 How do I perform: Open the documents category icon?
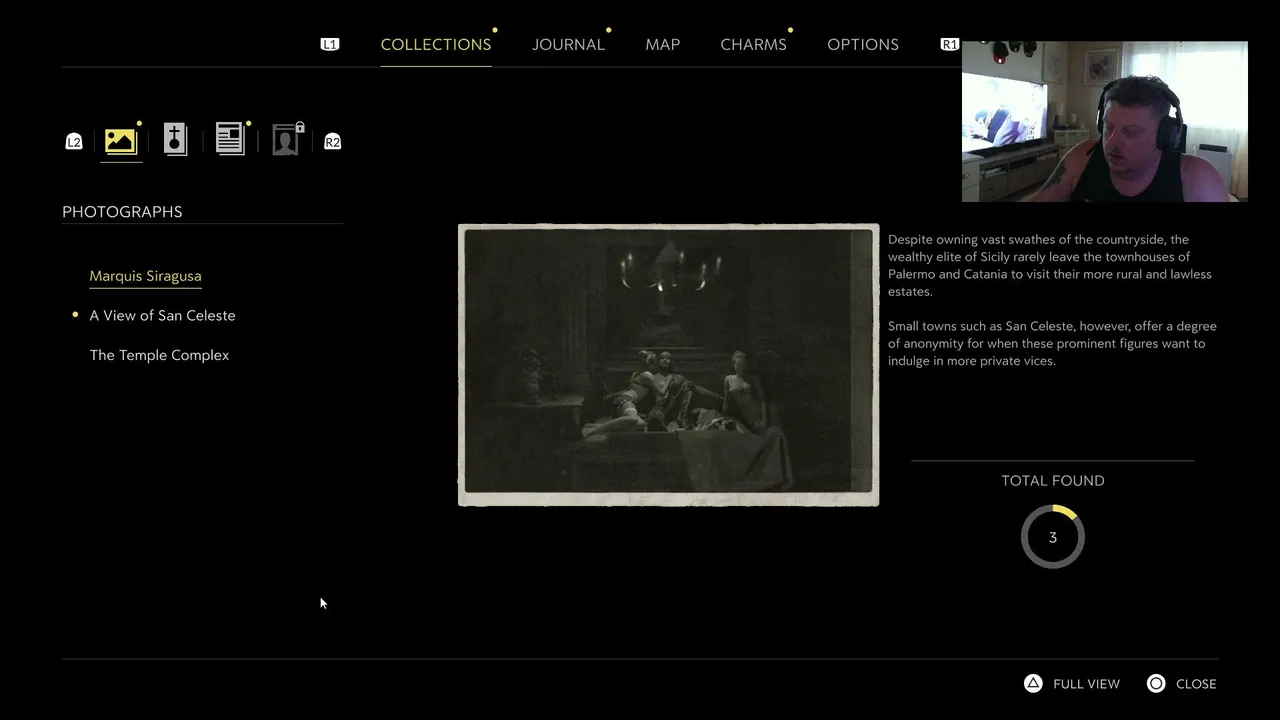230,139
